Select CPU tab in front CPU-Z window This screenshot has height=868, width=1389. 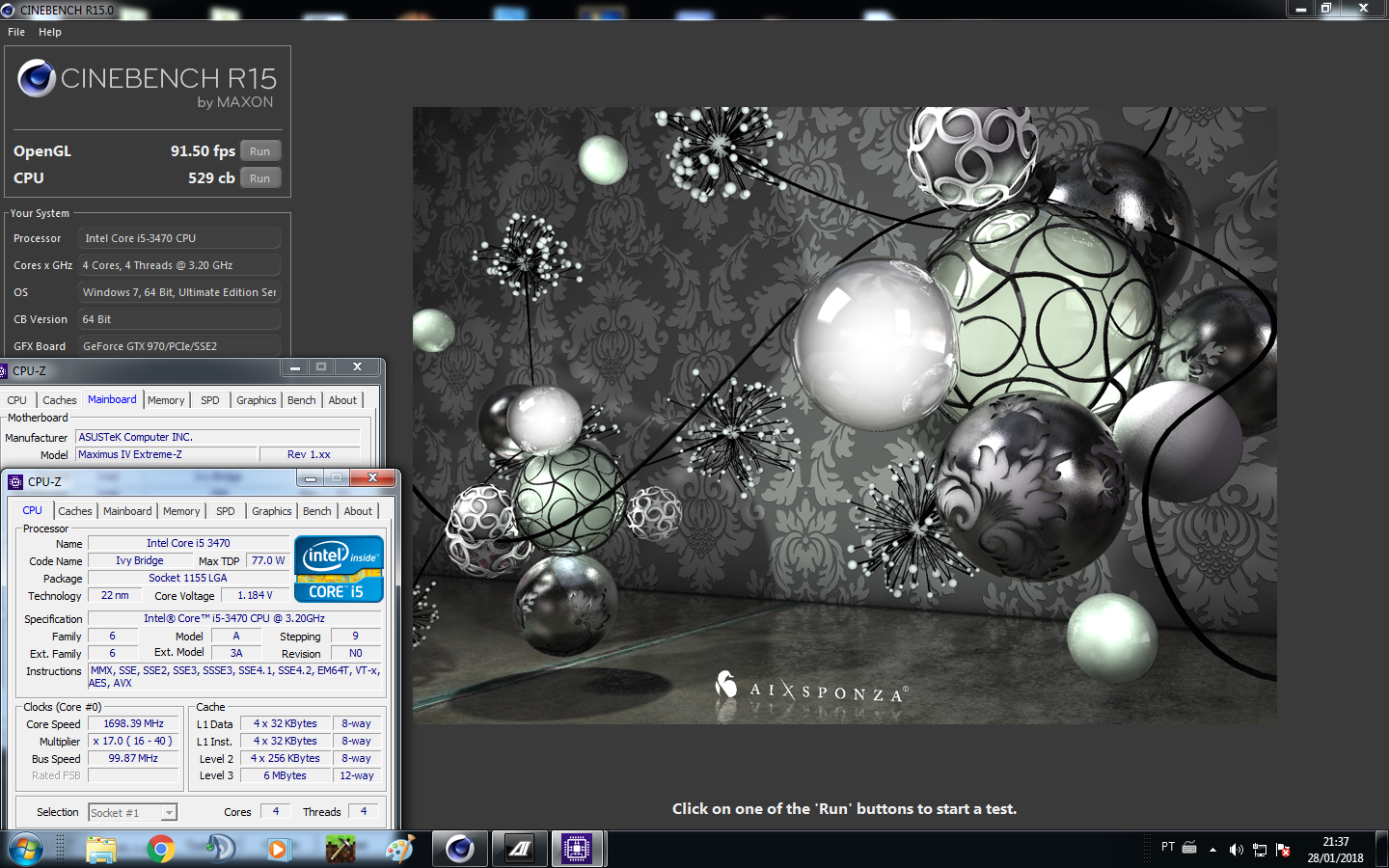pyautogui.click(x=33, y=510)
